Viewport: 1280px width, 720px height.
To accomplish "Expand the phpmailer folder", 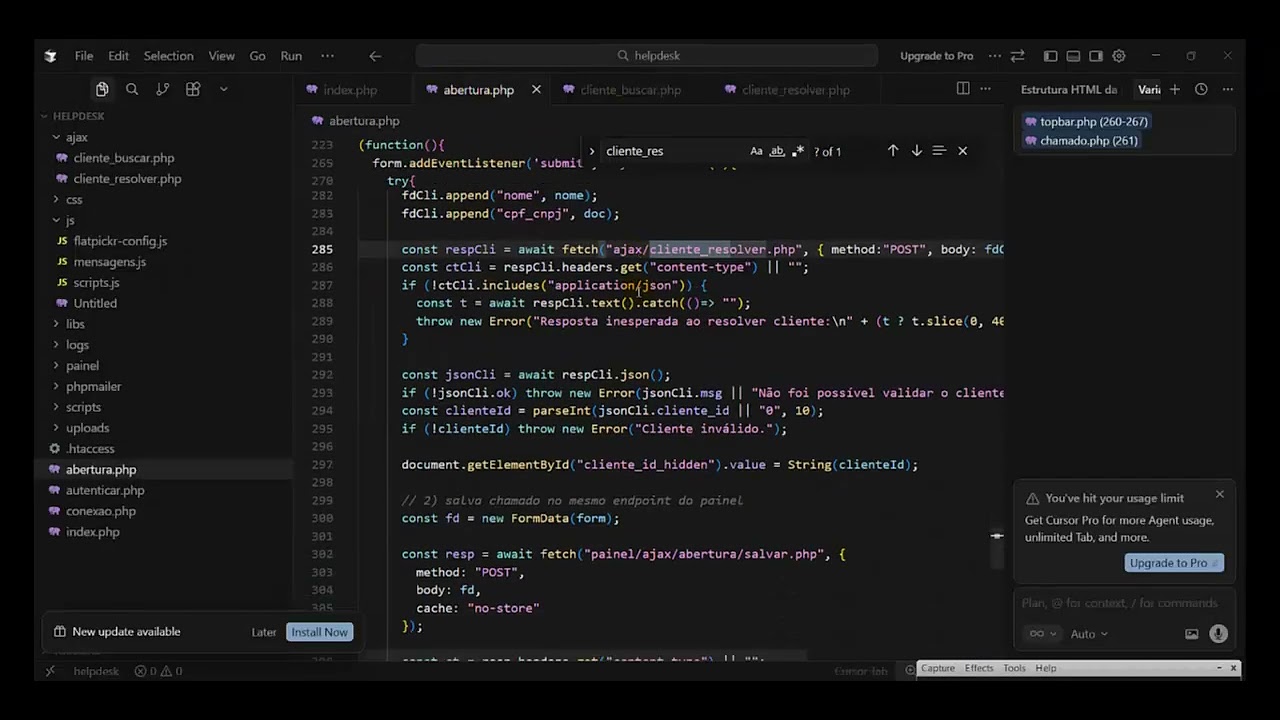I will pyautogui.click(x=93, y=386).
